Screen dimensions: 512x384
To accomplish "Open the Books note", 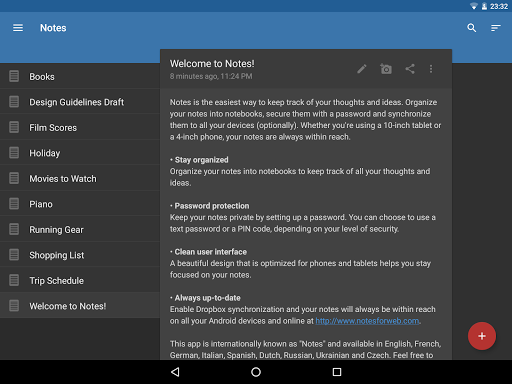I will 80,76.
